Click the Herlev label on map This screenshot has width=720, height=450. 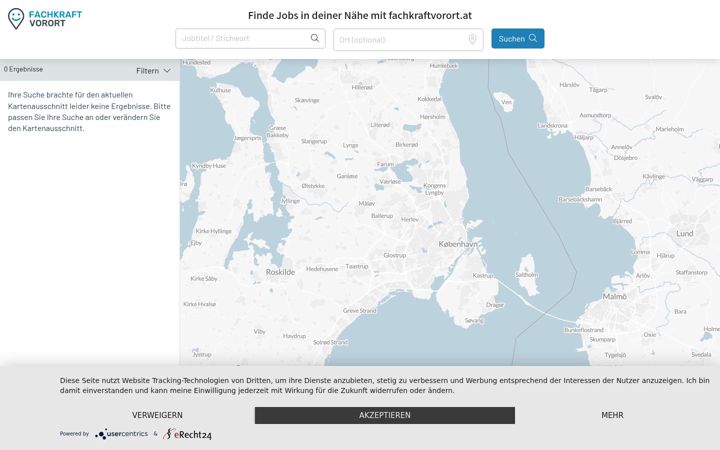click(410, 220)
